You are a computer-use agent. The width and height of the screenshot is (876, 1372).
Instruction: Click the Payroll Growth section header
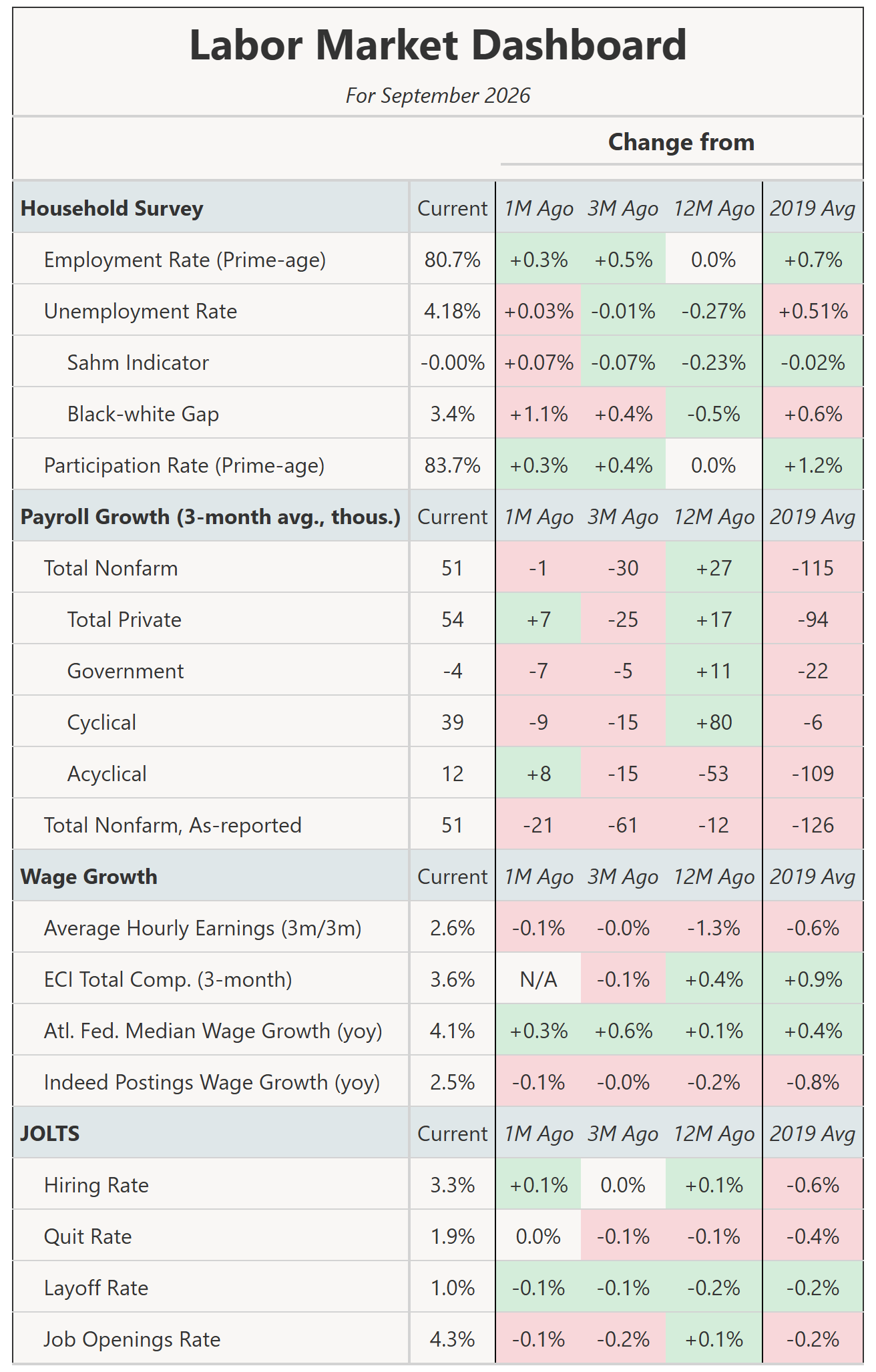tap(210, 517)
